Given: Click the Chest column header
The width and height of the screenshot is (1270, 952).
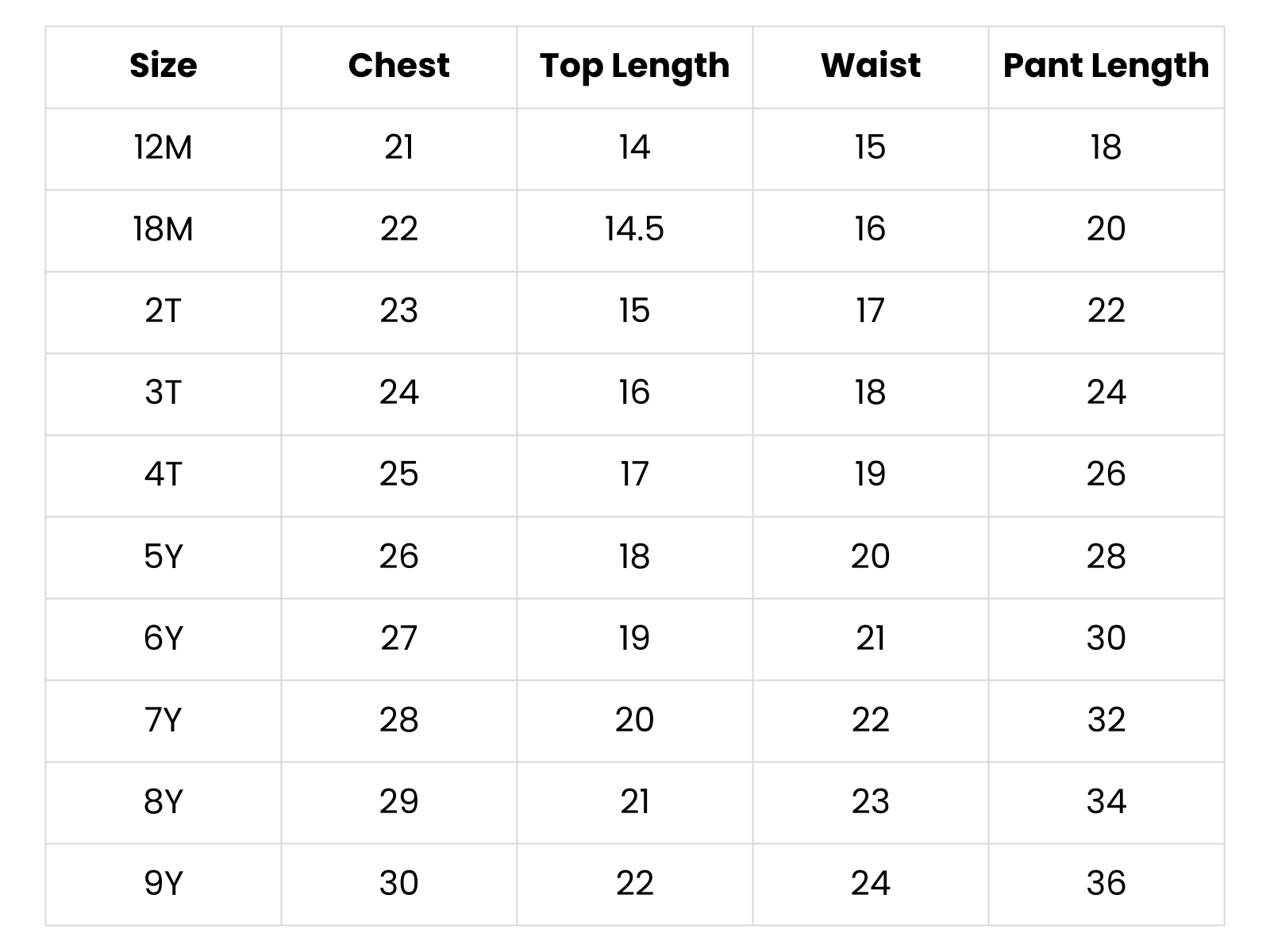Looking at the screenshot, I should (398, 66).
